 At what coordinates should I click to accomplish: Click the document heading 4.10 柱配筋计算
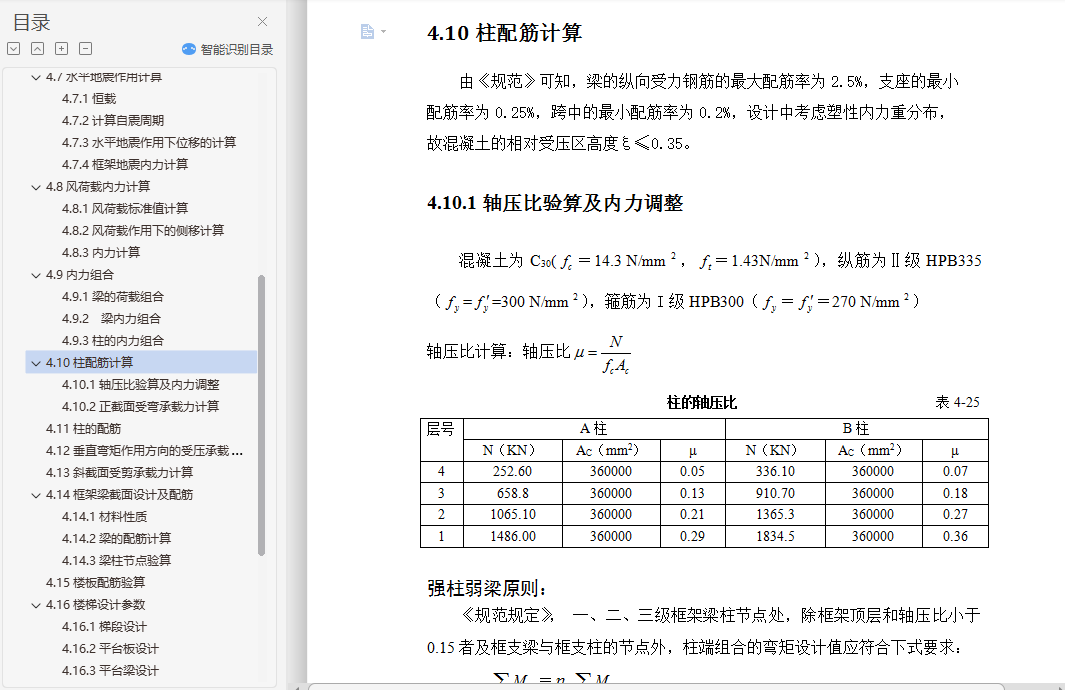point(505,33)
